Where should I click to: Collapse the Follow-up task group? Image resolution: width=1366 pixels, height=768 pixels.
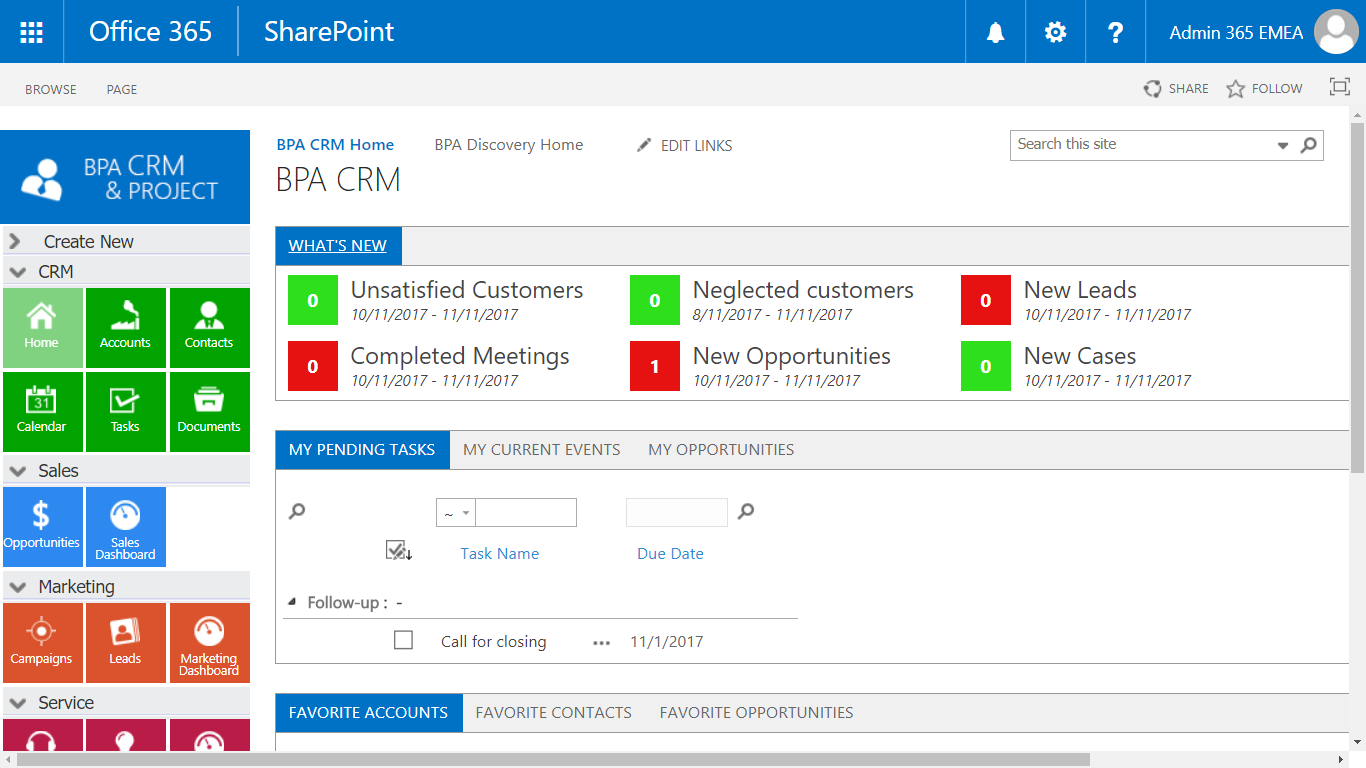[x=292, y=602]
